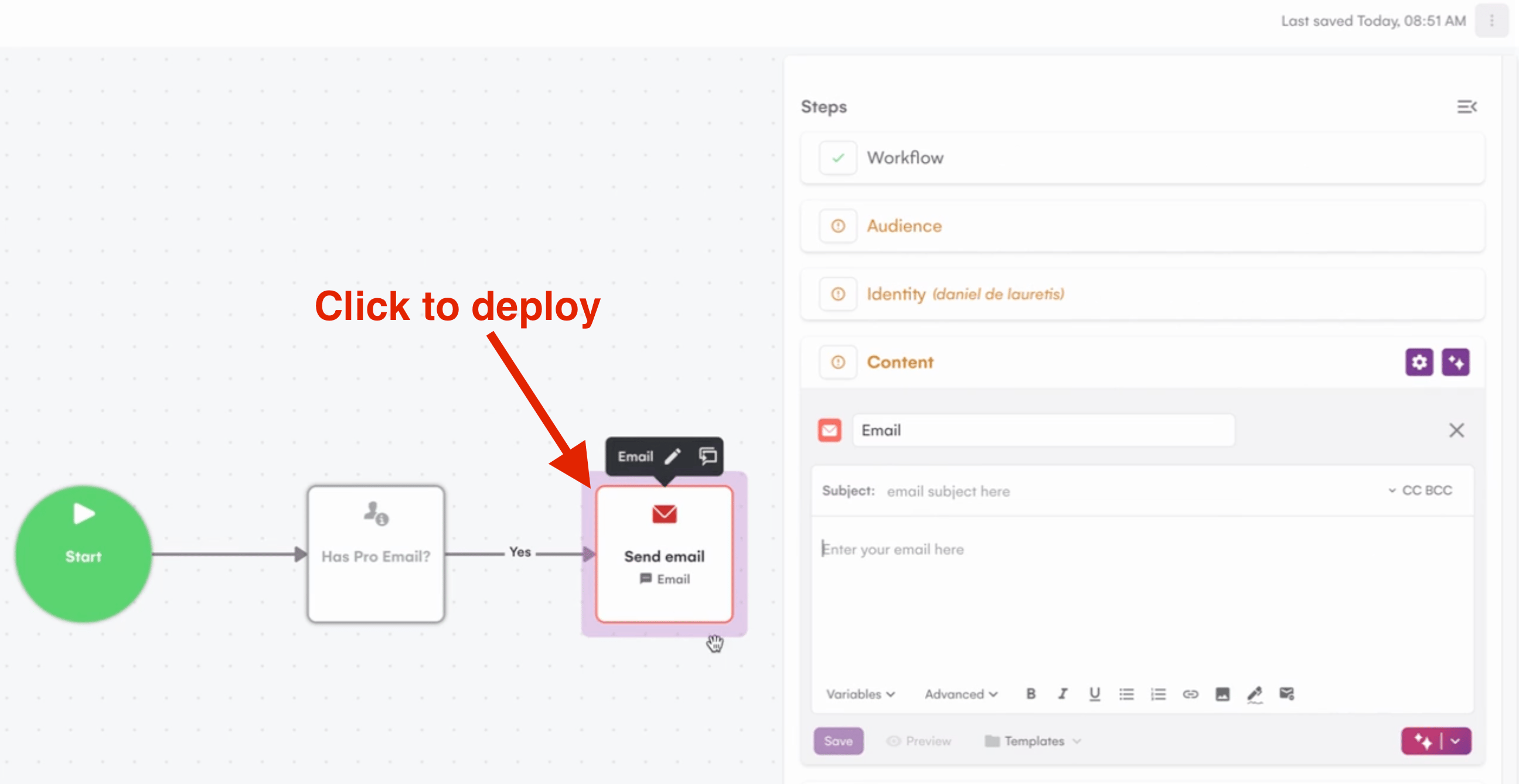Click the Yes branch label
The height and width of the screenshot is (784, 1519).
(519, 553)
